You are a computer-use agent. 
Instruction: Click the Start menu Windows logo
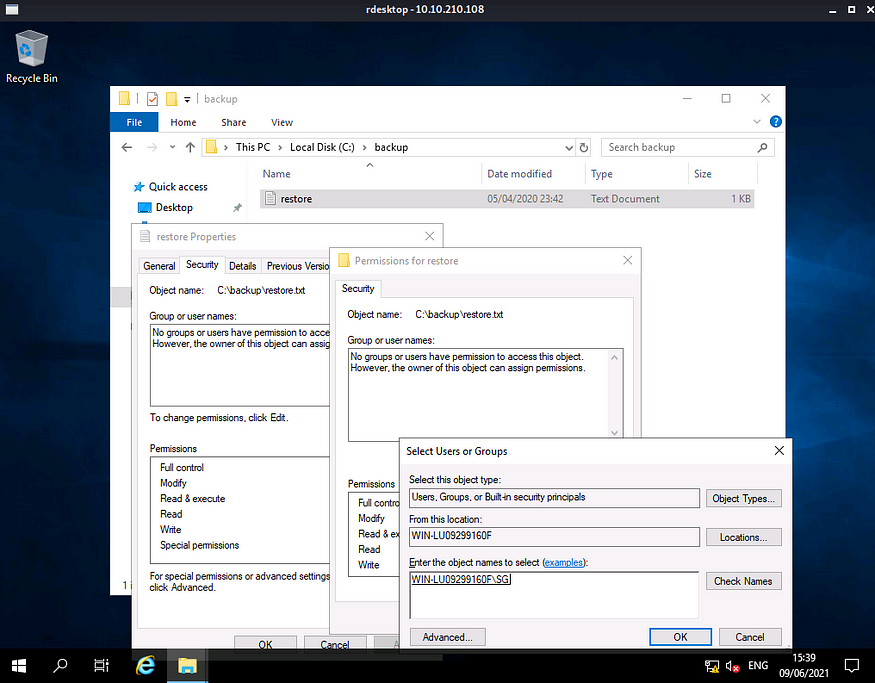tap(19, 665)
